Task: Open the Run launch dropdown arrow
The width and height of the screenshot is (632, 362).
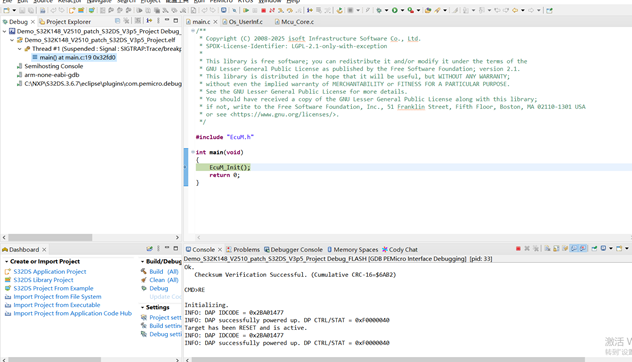Action: pos(402,10)
